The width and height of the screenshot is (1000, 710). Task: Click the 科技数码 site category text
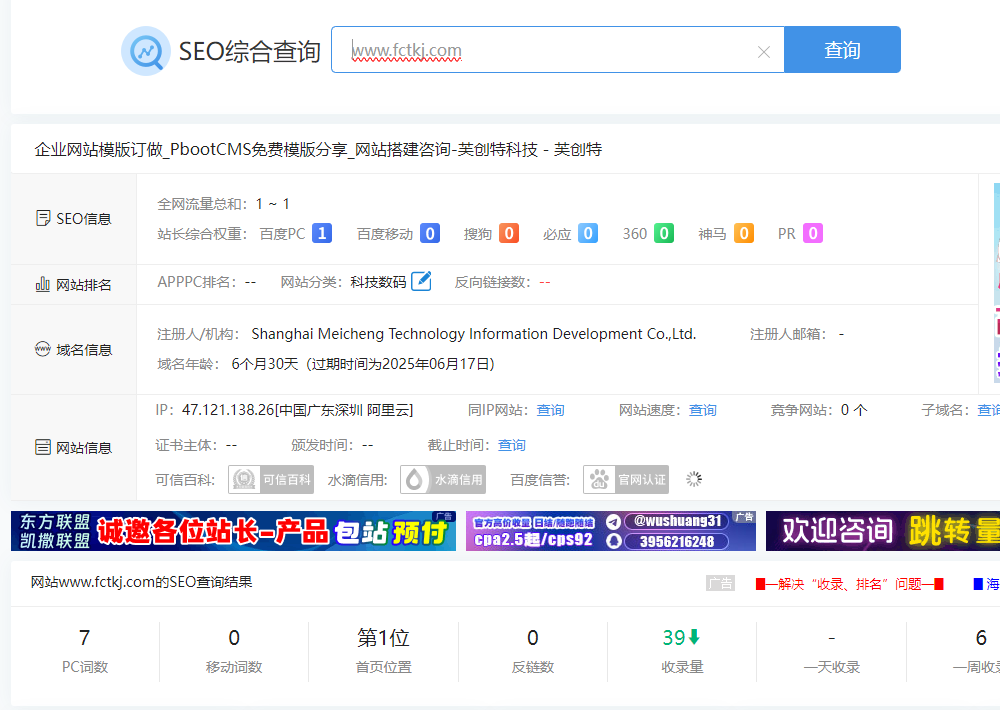click(378, 282)
